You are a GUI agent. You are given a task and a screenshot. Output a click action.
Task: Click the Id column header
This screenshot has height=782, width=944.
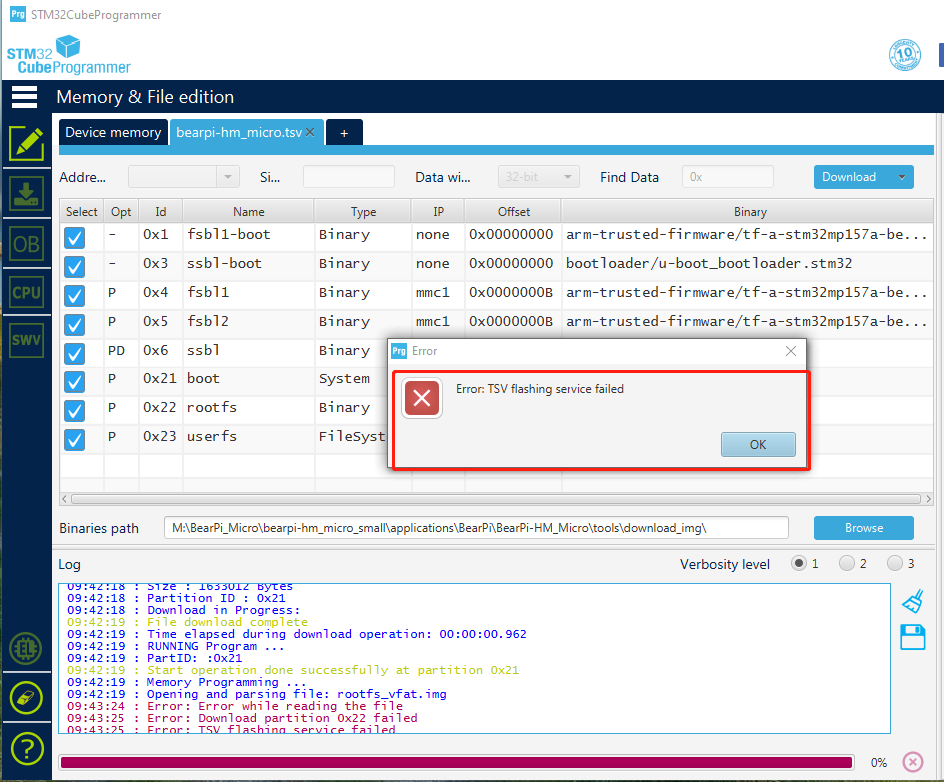point(161,212)
